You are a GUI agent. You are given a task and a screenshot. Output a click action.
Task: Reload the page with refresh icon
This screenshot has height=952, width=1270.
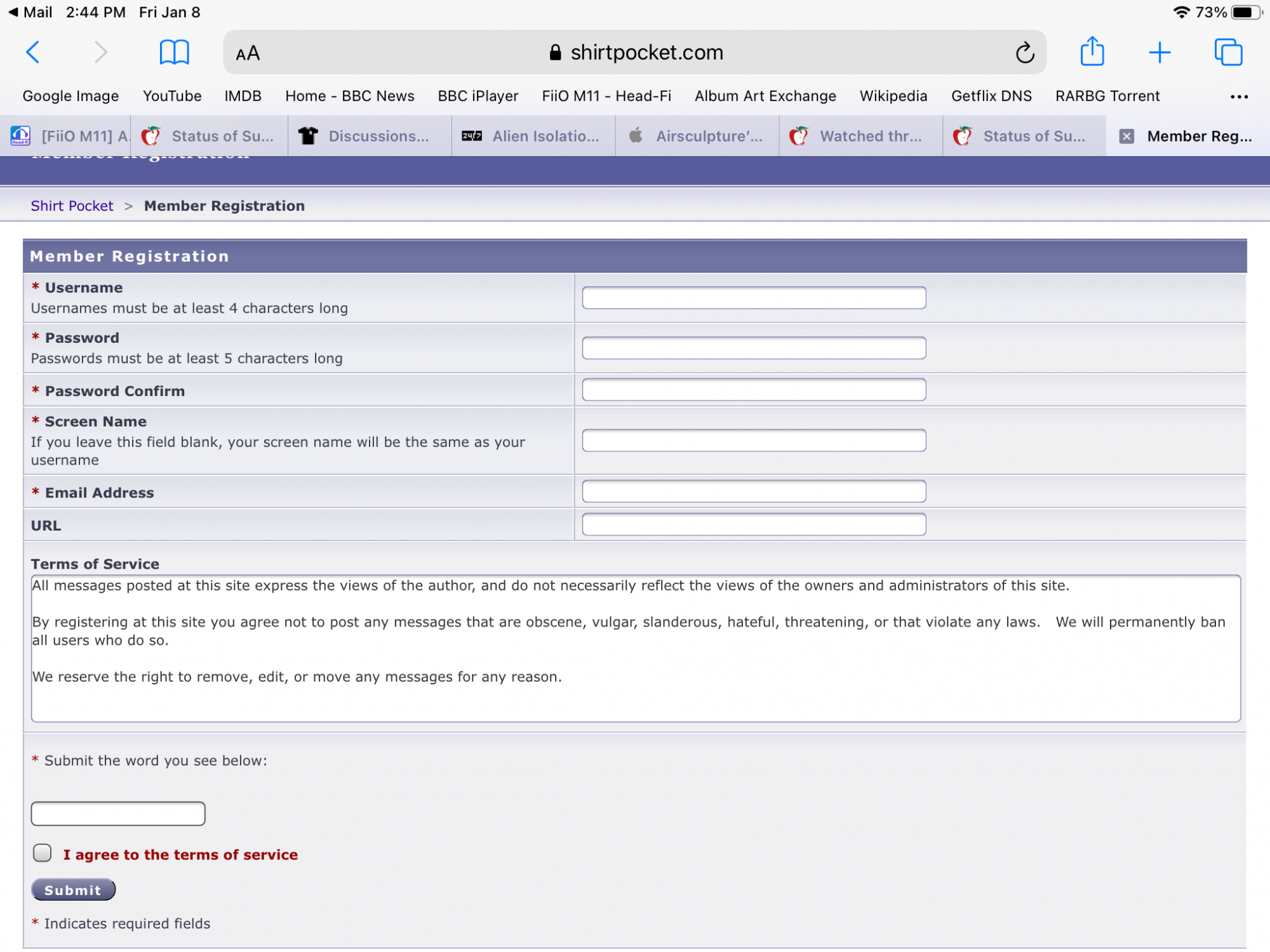point(1024,53)
